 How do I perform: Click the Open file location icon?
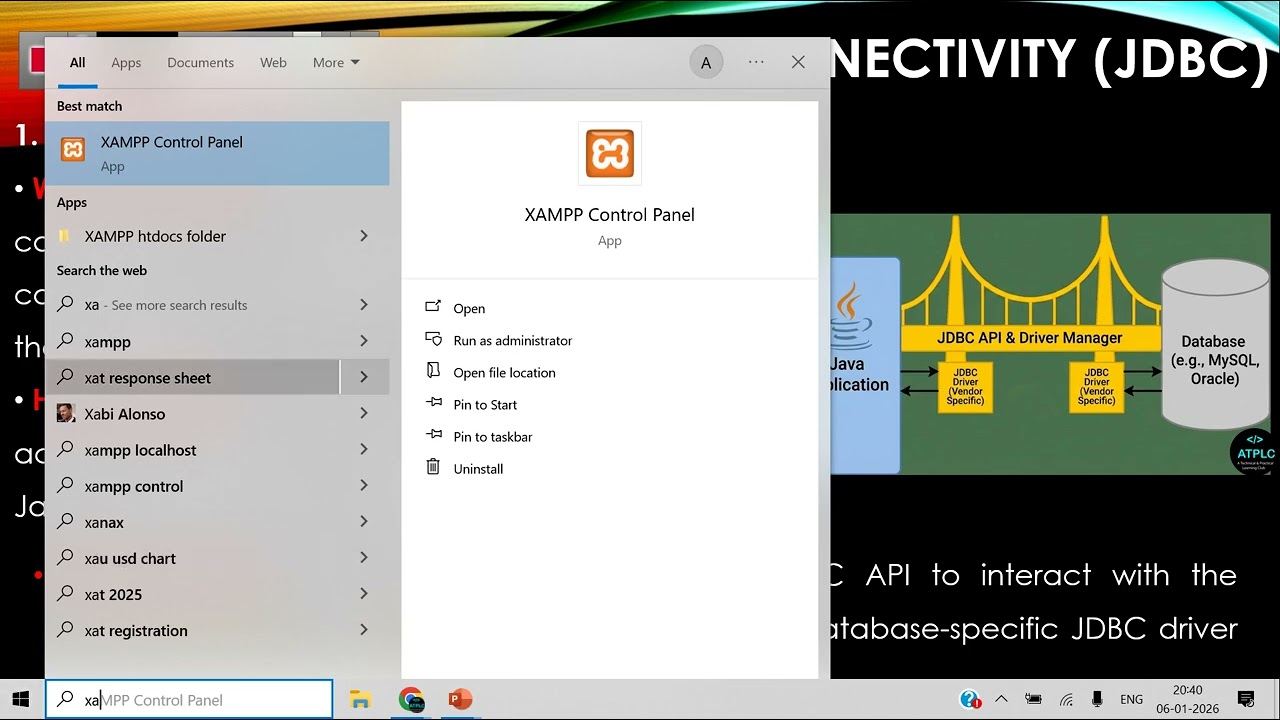(433, 371)
